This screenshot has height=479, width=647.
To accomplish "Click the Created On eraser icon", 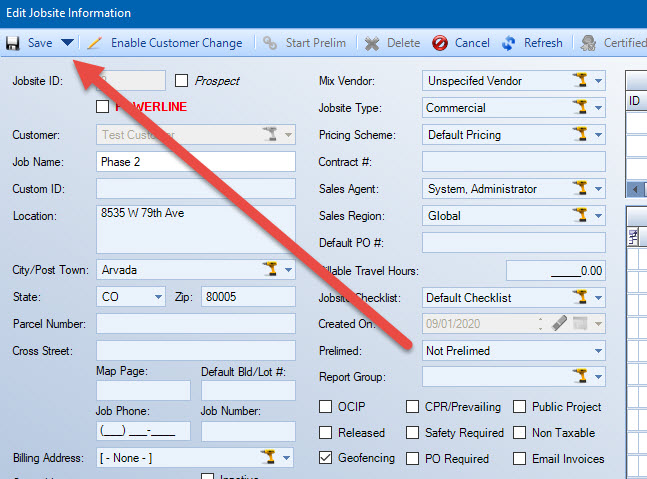I will (x=560, y=323).
